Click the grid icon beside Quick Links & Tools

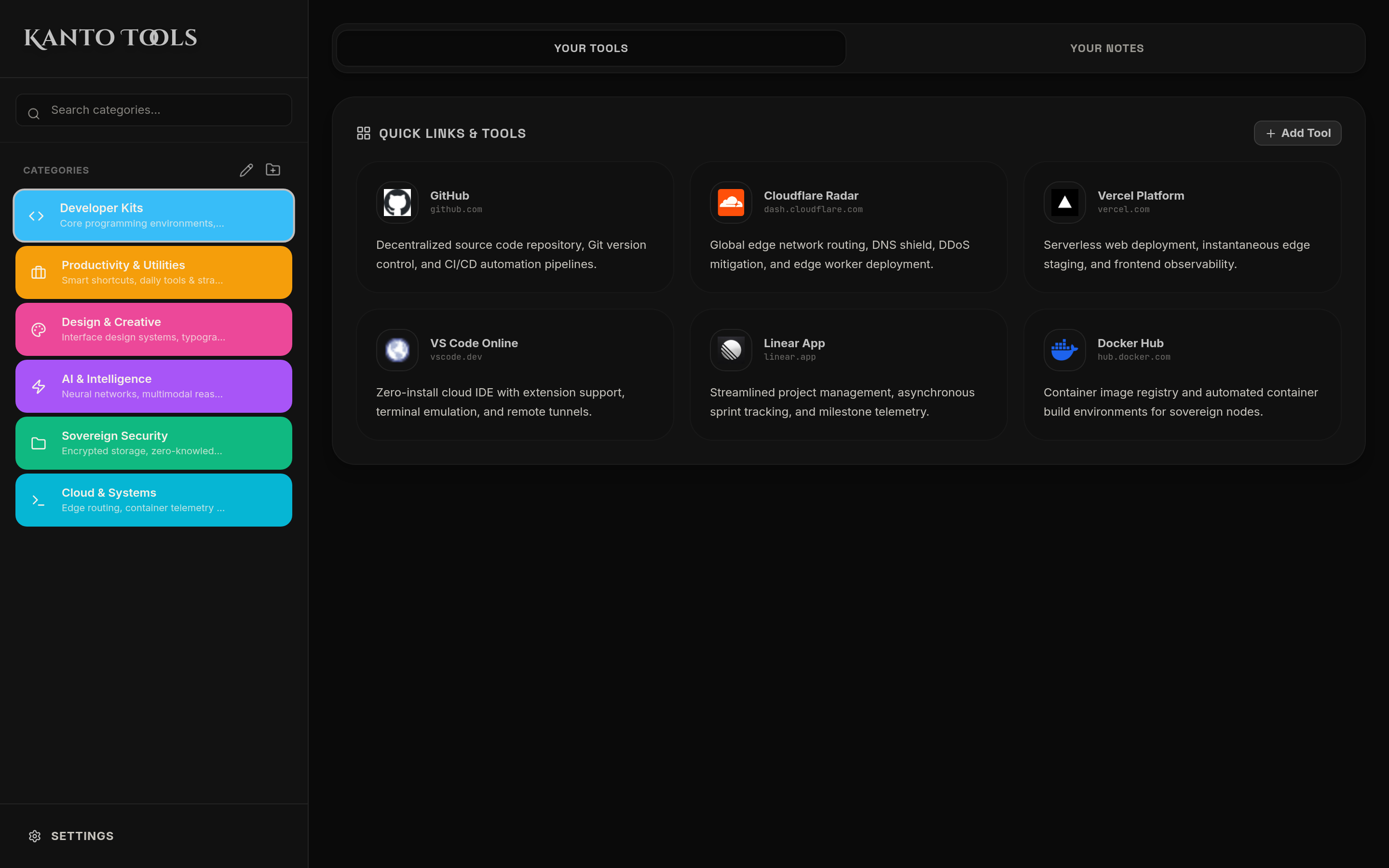click(363, 133)
